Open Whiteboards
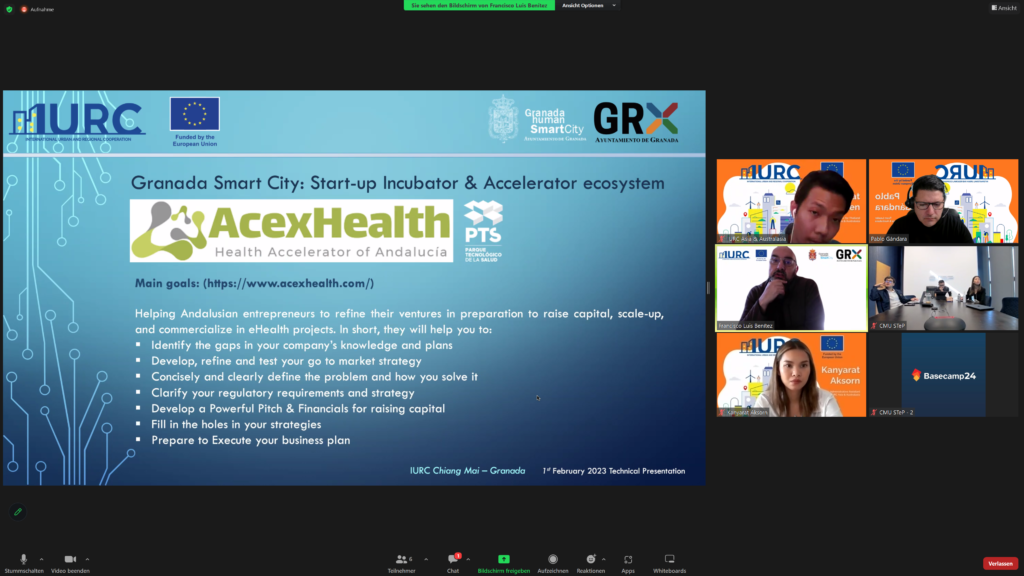The width and height of the screenshot is (1024, 576). click(x=669, y=560)
